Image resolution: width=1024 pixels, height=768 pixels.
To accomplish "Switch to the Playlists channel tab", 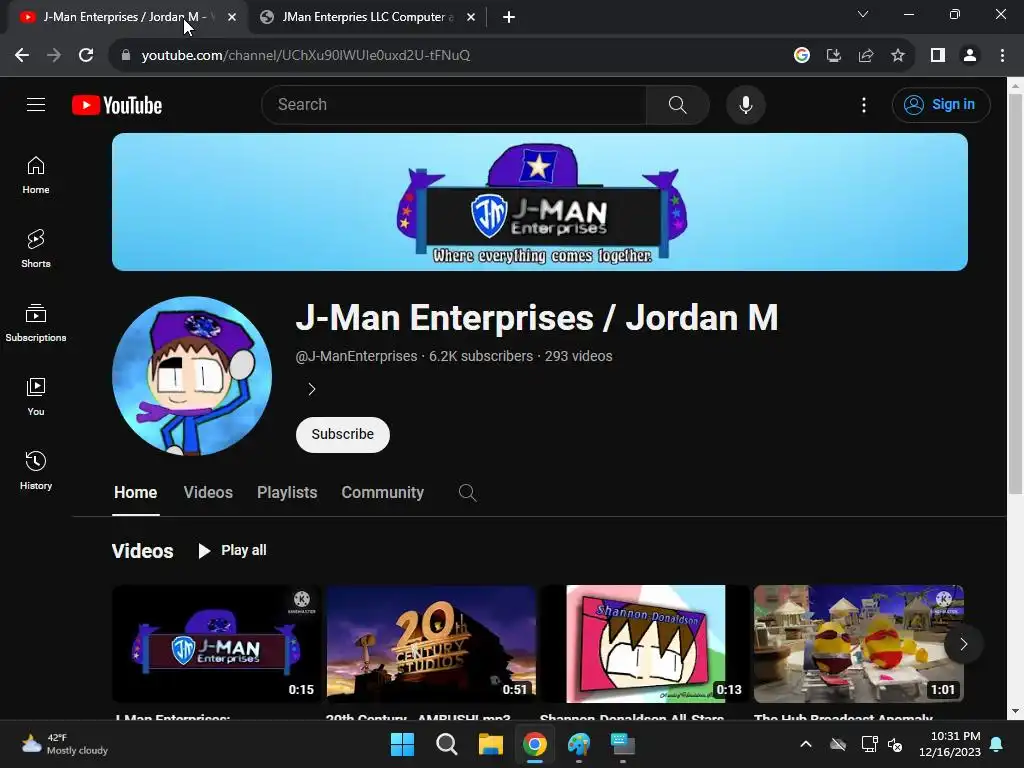I will tap(287, 492).
